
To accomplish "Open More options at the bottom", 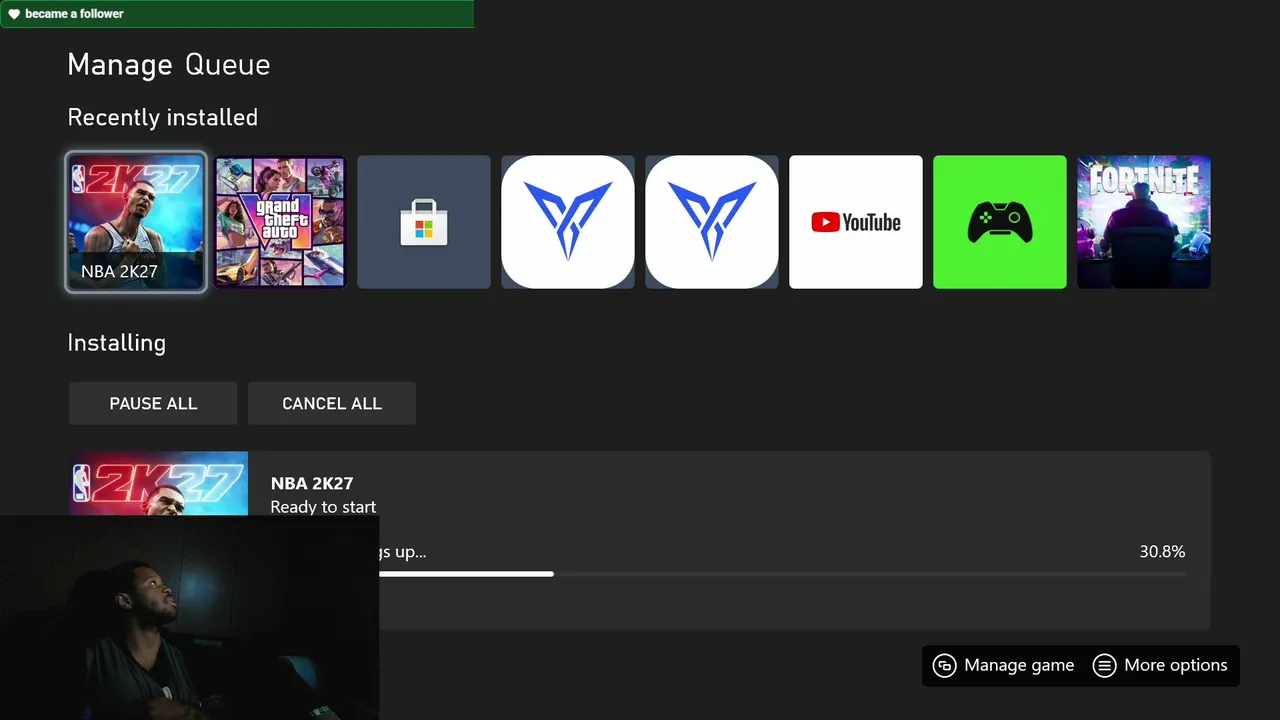I will (x=1160, y=666).
